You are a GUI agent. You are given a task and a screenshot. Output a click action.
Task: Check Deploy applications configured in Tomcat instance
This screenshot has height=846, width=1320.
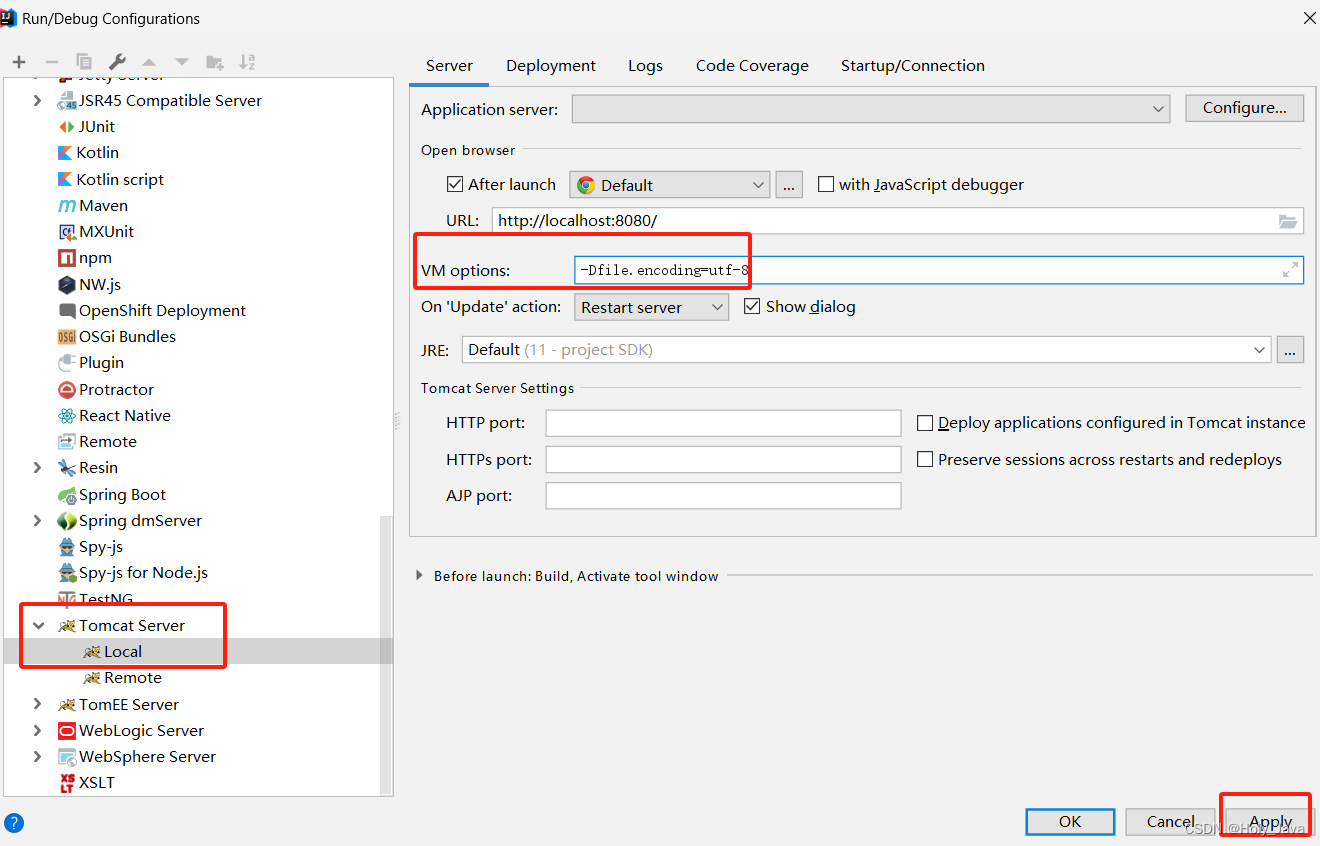(925, 423)
